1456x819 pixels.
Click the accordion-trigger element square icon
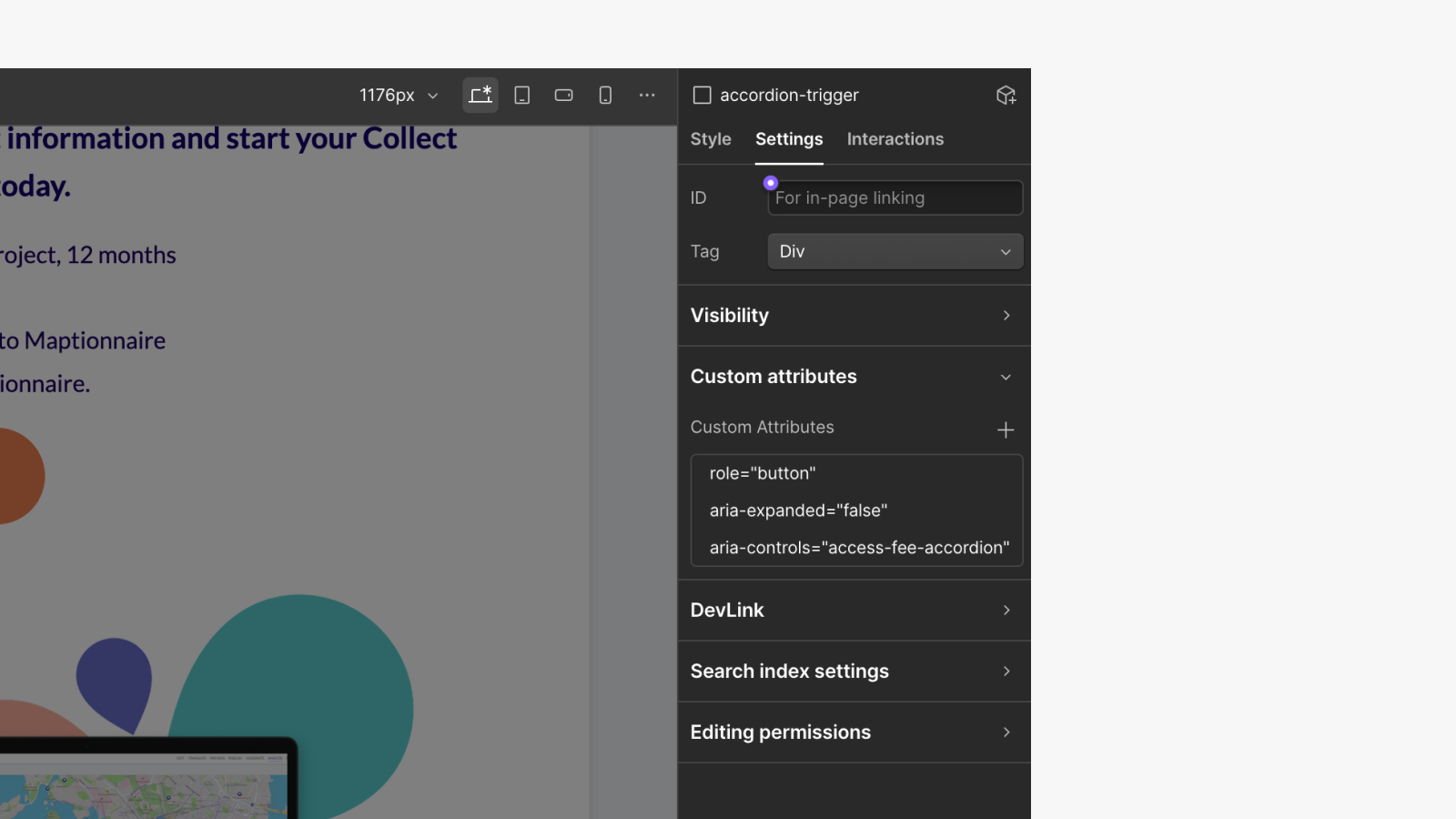[702, 95]
